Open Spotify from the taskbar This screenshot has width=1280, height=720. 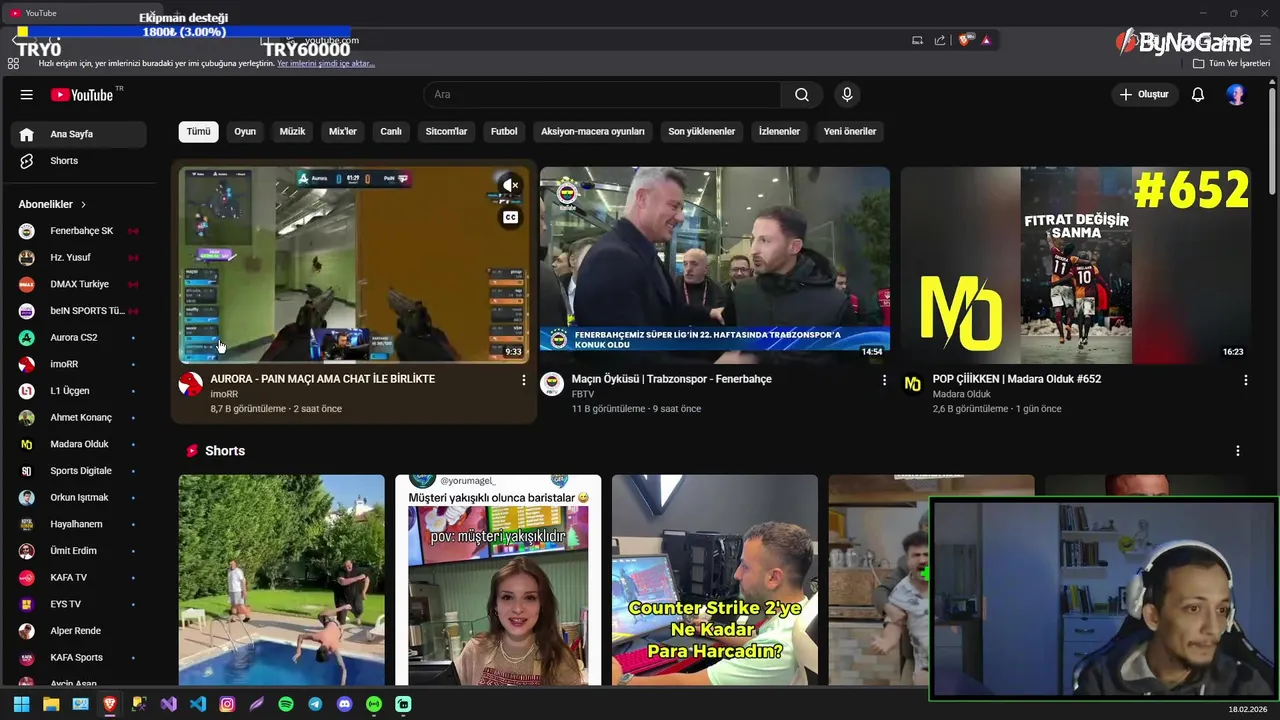coord(286,704)
